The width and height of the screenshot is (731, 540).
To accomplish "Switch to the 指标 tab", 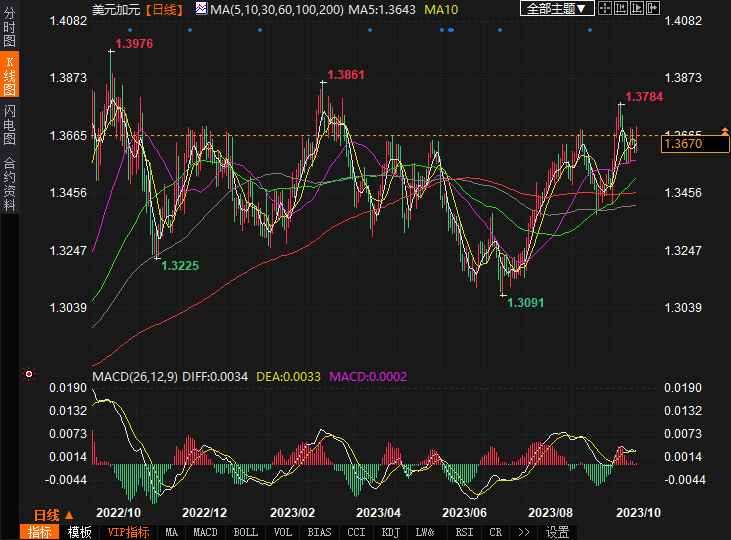I will point(40,532).
